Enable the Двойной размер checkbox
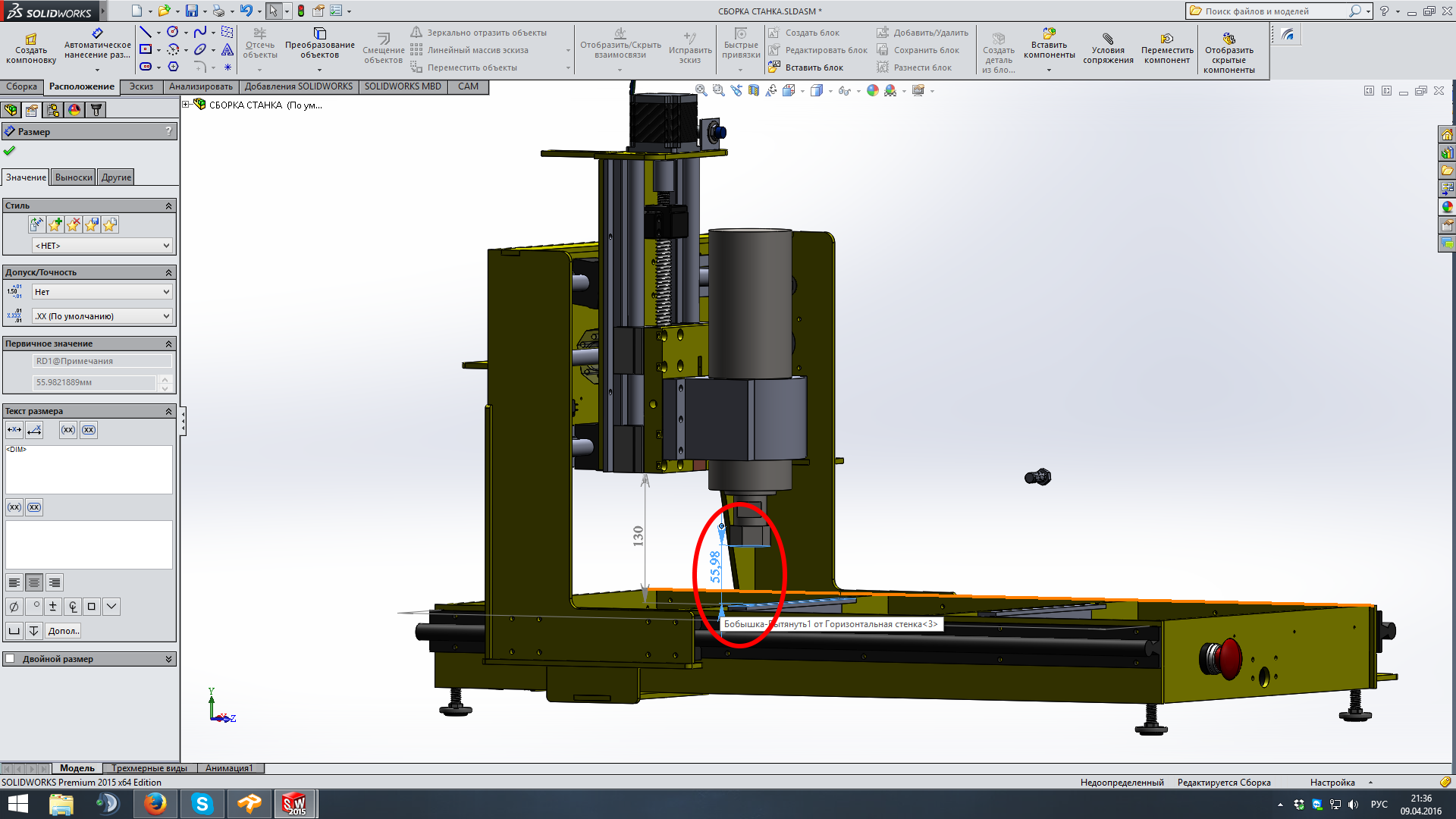 coord(11,658)
